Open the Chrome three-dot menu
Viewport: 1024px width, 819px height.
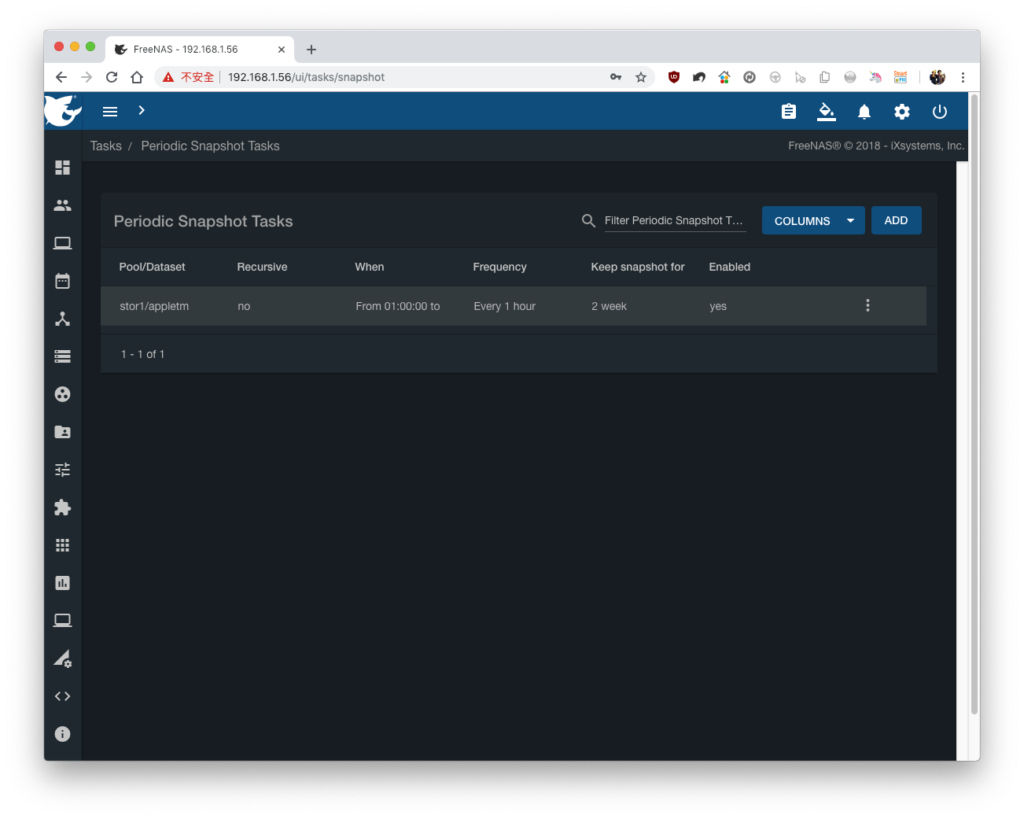pos(963,77)
